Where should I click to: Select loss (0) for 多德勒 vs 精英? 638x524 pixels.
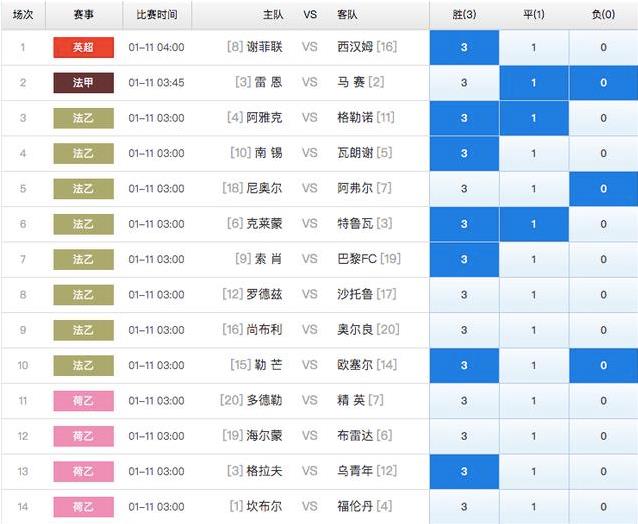(x=603, y=401)
